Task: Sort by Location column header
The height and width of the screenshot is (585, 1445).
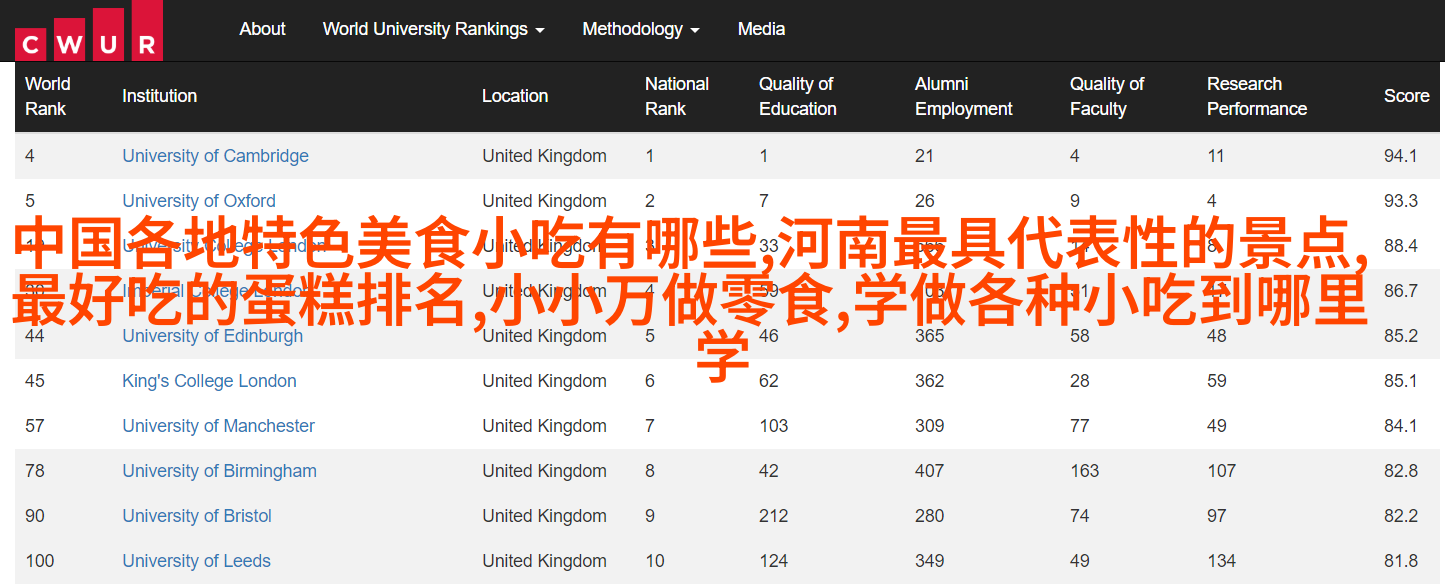Action: (515, 96)
